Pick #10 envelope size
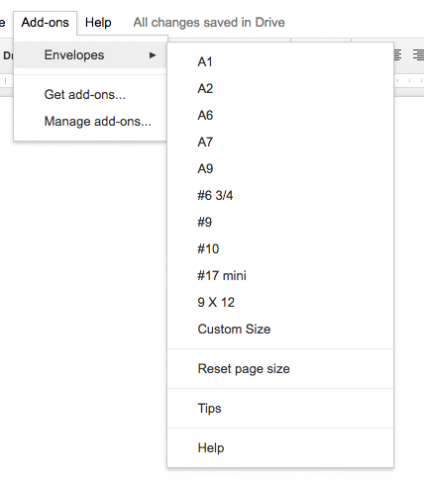Viewport: 424px width, 480px height. 280,249
